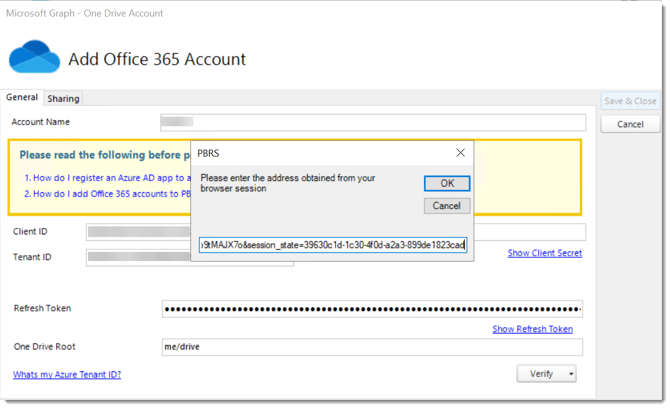
Task: Open the register Azure AD app link
Action: tap(107, 178)
